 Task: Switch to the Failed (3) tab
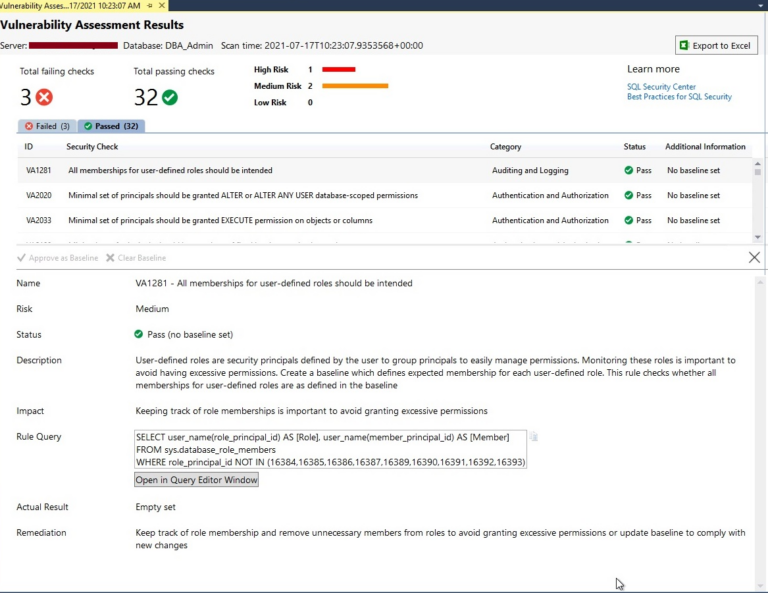(x=47, y=126)
